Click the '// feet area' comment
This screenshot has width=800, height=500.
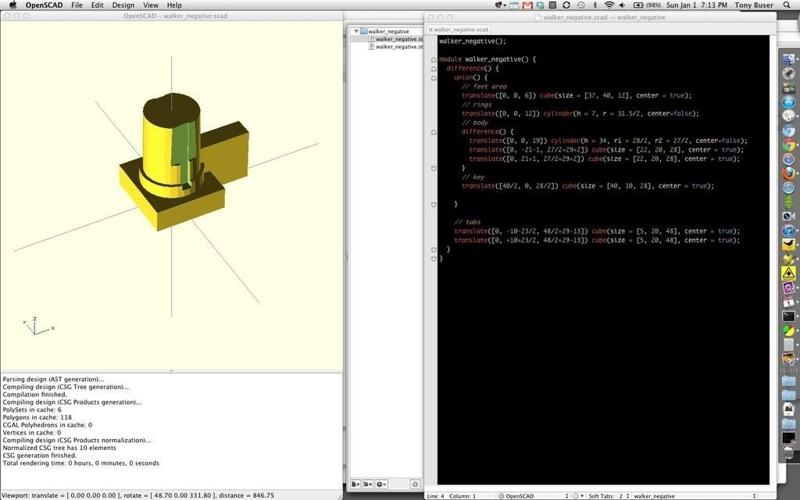point(484,87)
